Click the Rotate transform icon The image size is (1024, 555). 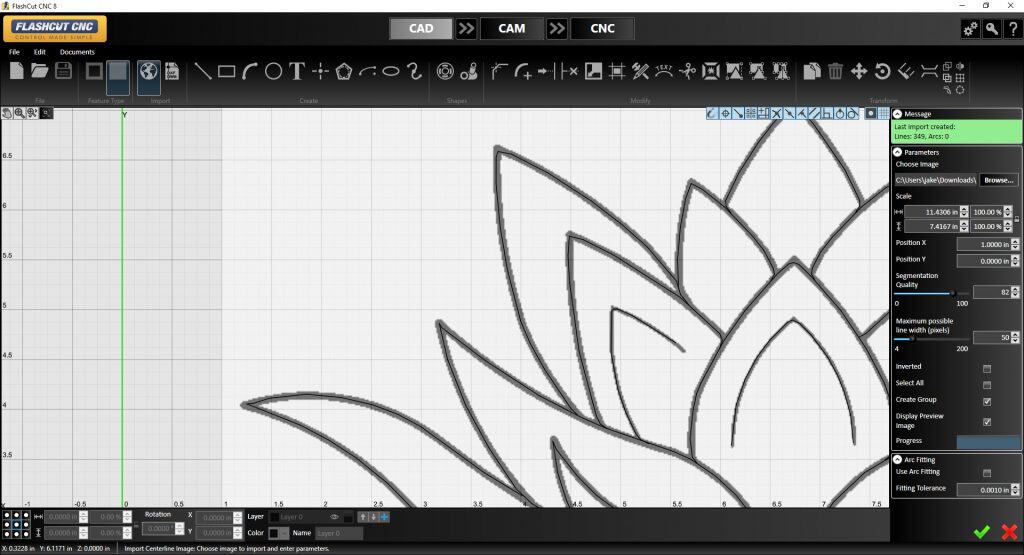pos(882,71)
